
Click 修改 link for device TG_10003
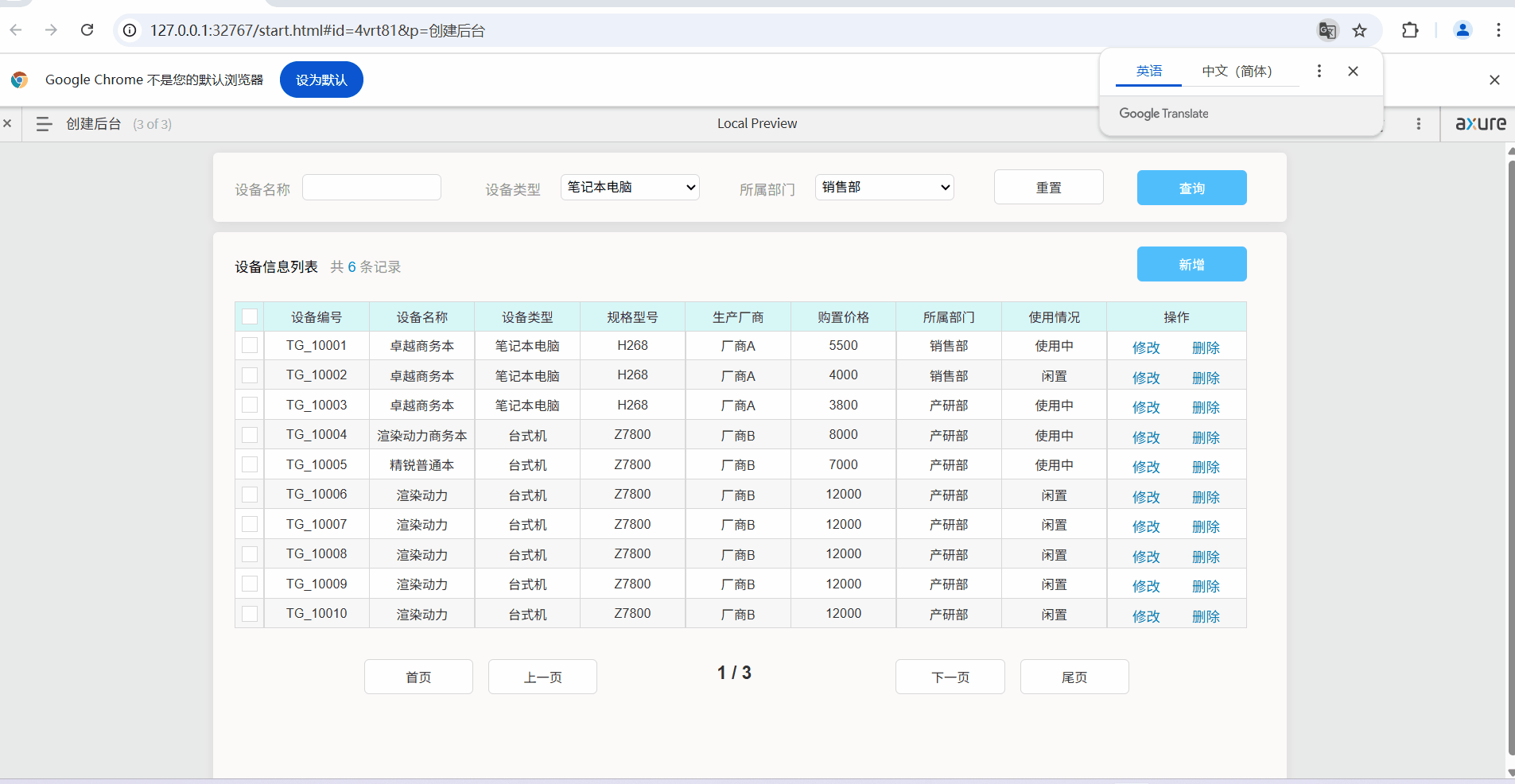(x=1146, y=407)
